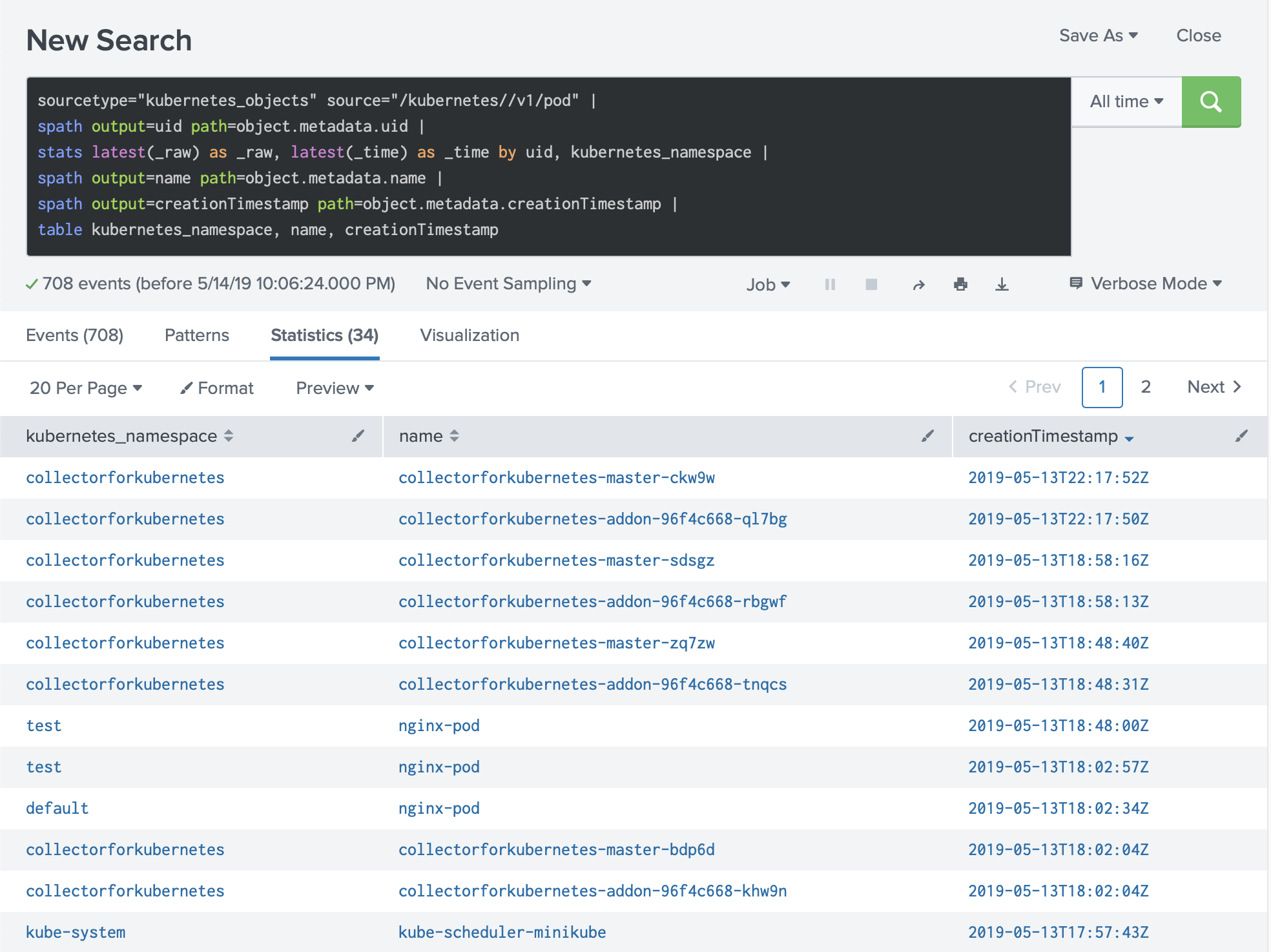Open 20 Per Page dropdown
Viewport: 1271px width, 952px height.
(86, 388)
